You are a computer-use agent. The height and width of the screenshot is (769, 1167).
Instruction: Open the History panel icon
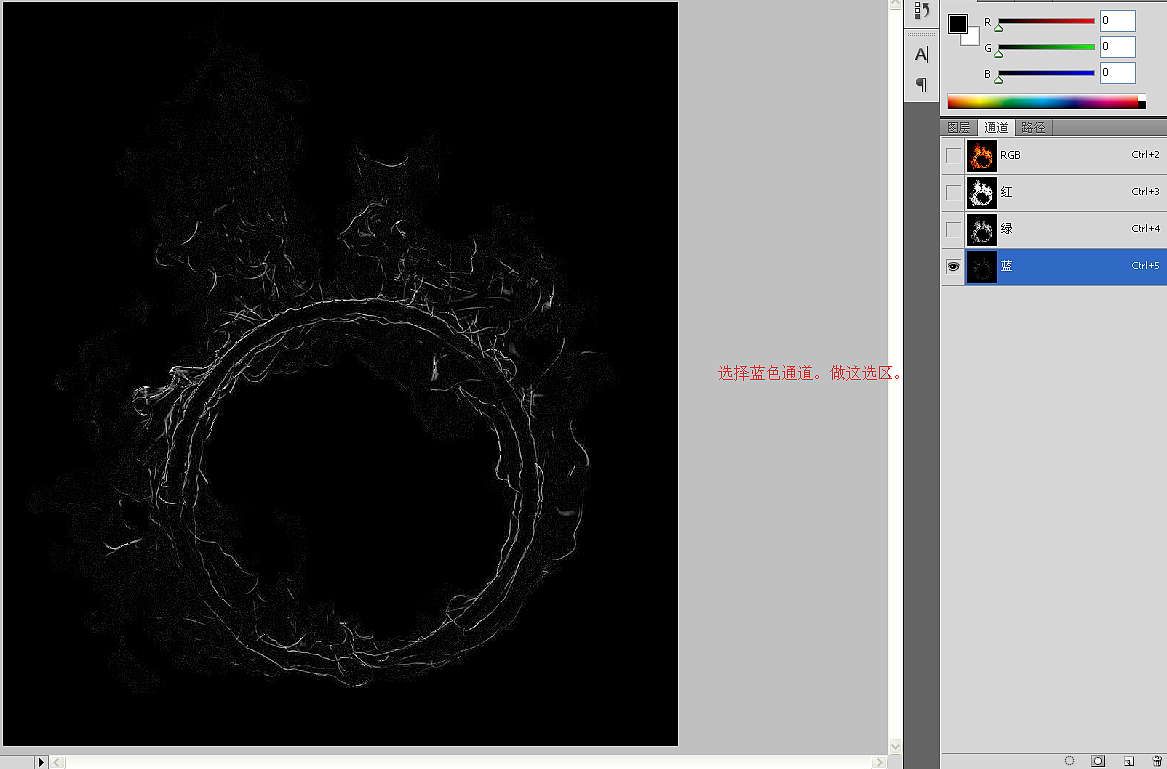tap(922, 10)
